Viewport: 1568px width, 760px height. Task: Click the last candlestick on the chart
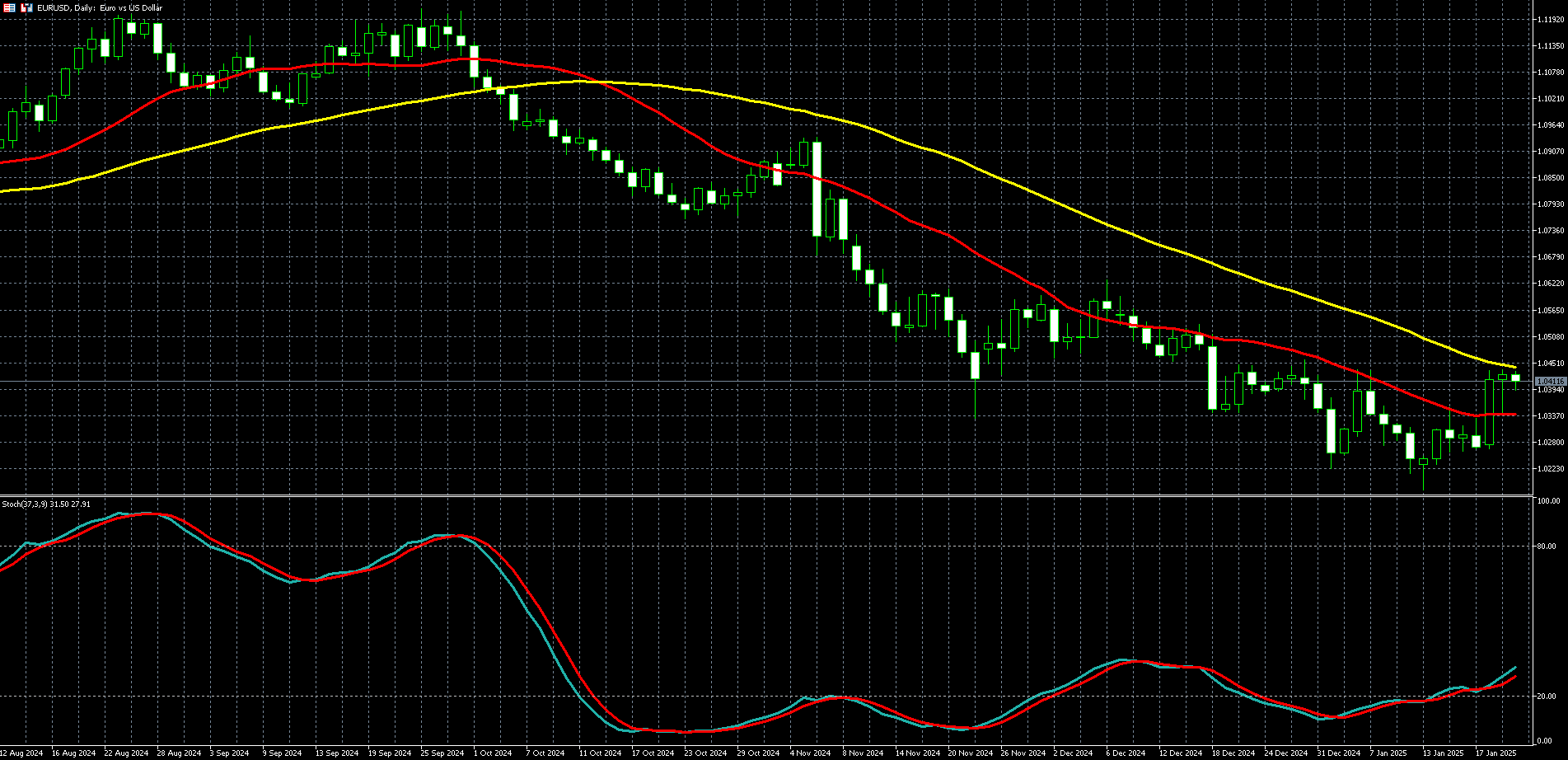click(x=1515, y=378)
